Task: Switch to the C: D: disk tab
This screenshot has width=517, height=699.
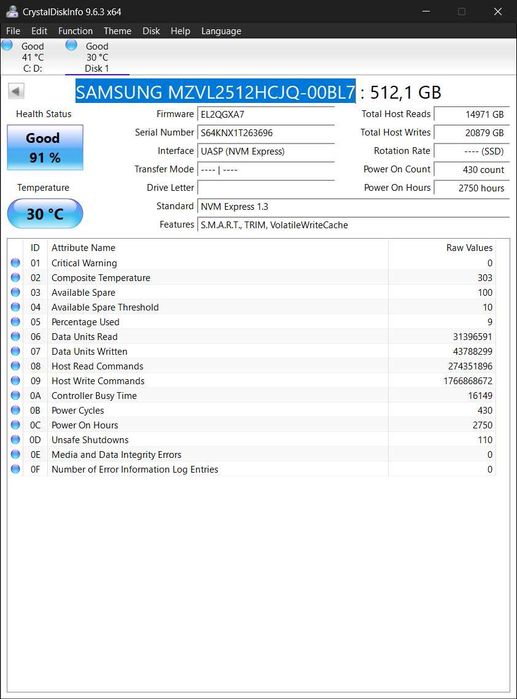Action: click(33, 57)
